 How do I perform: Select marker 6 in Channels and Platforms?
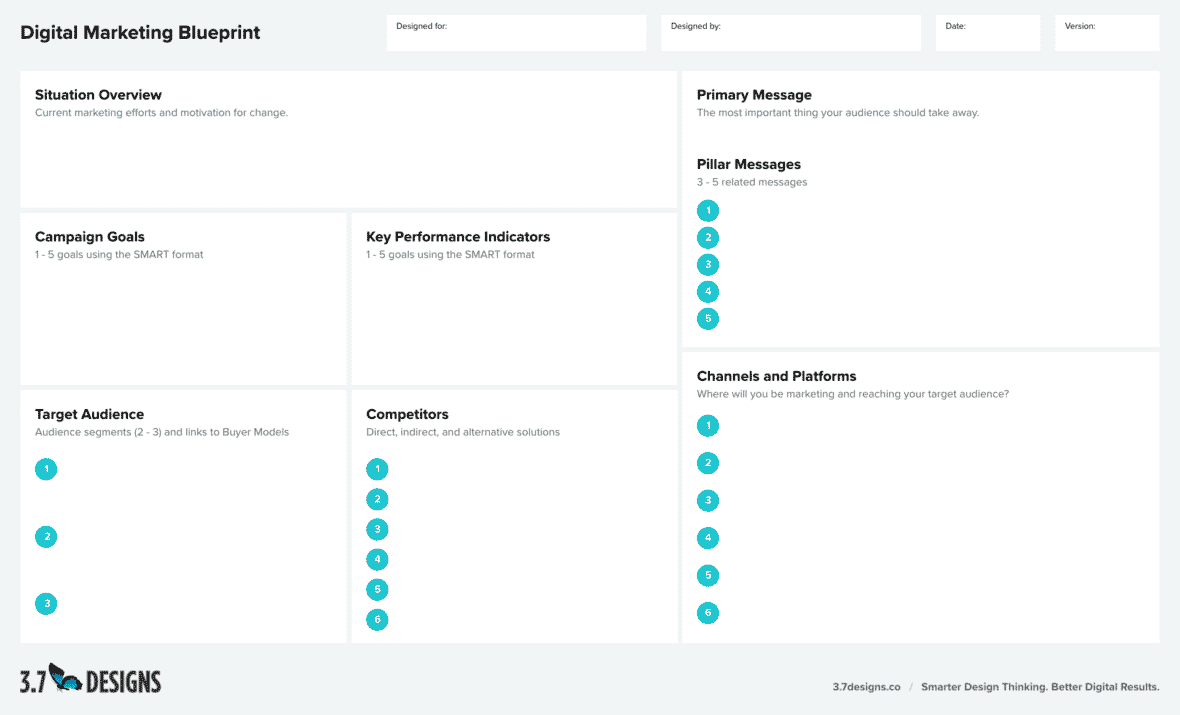coord(708,612)
